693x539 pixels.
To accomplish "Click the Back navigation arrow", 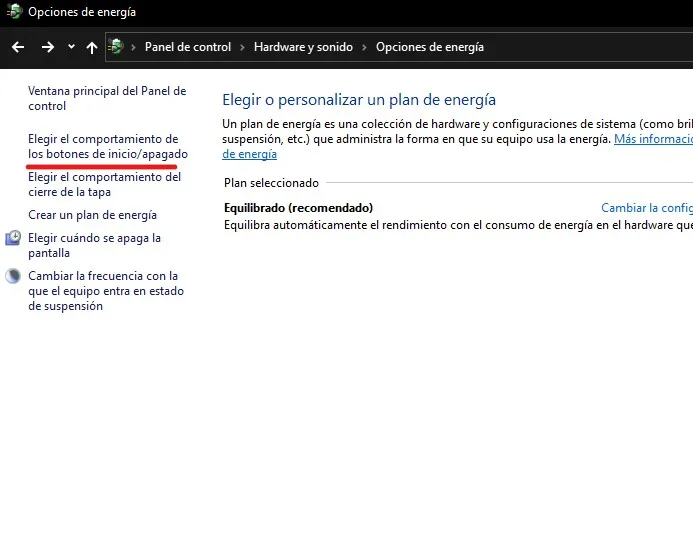I will click(18, 47).
